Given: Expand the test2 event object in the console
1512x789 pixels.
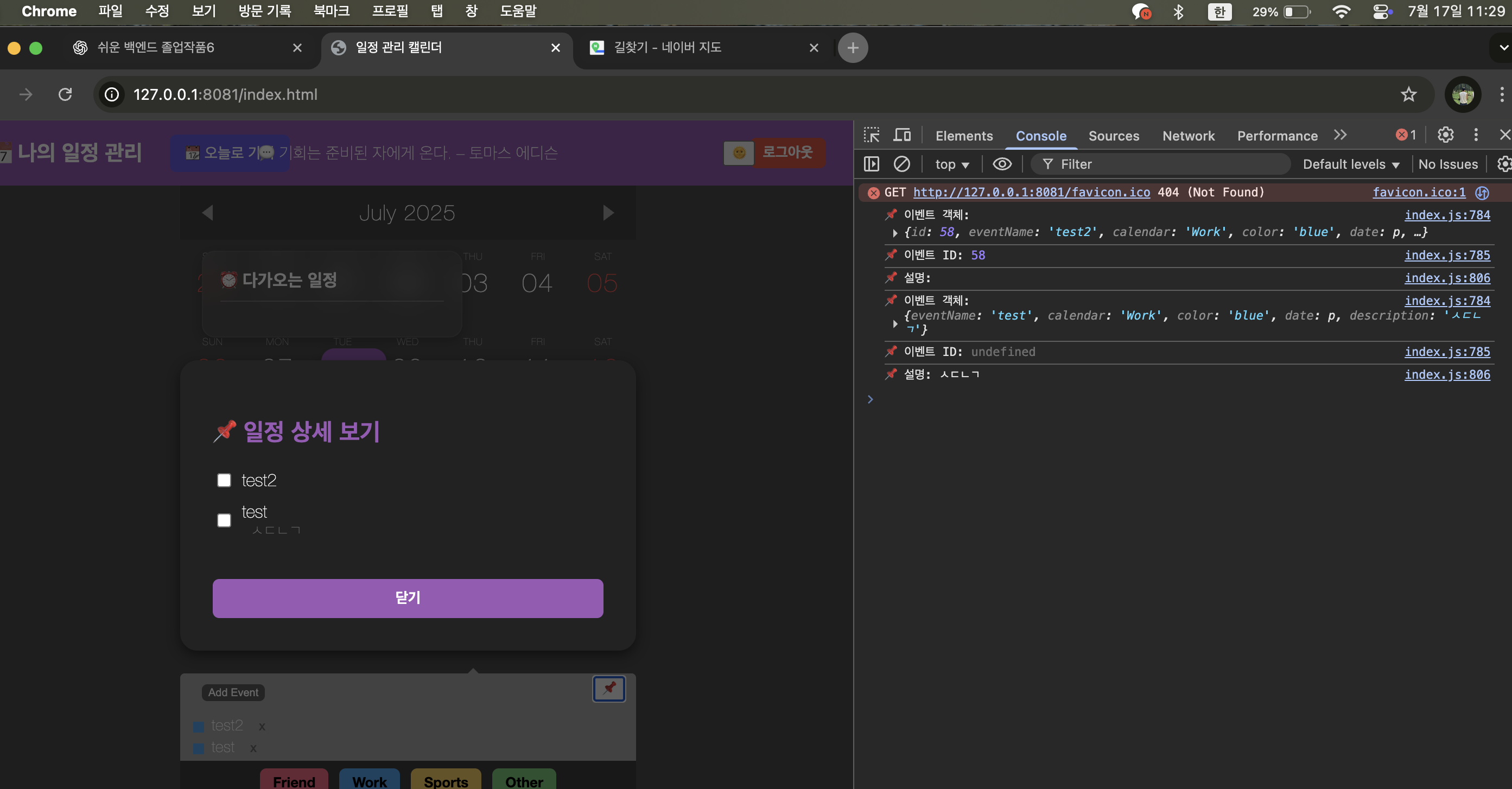Looking at the screenshot, I should click(894, 232).
